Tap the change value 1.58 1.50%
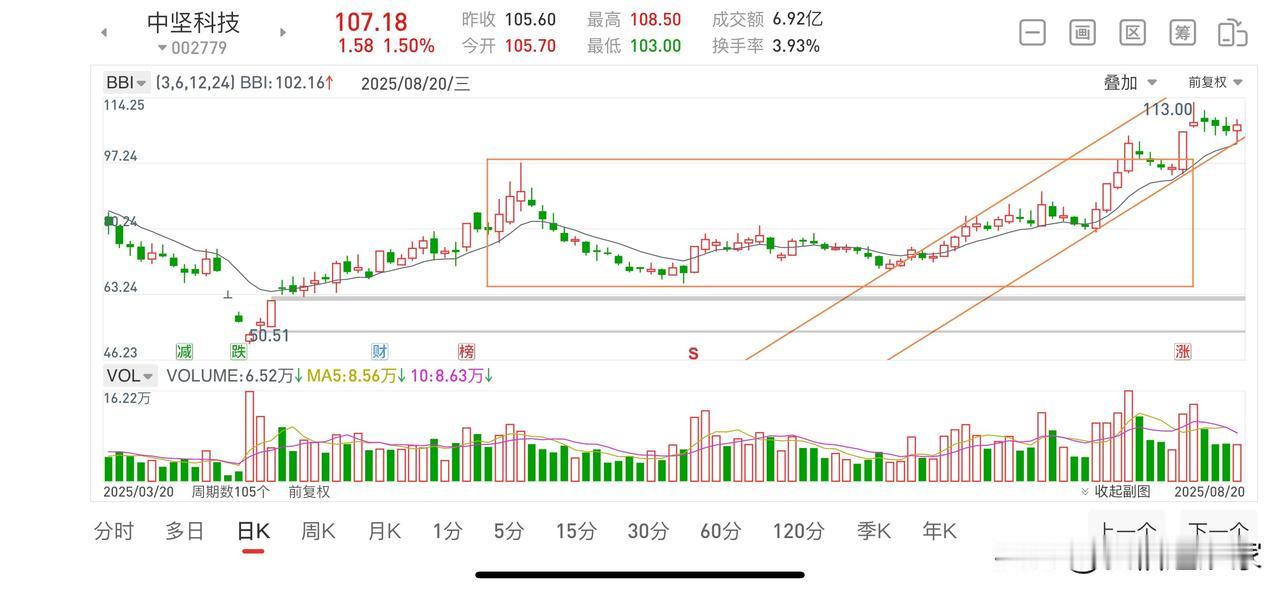1280x589 pixels. [x=386, y=46]
